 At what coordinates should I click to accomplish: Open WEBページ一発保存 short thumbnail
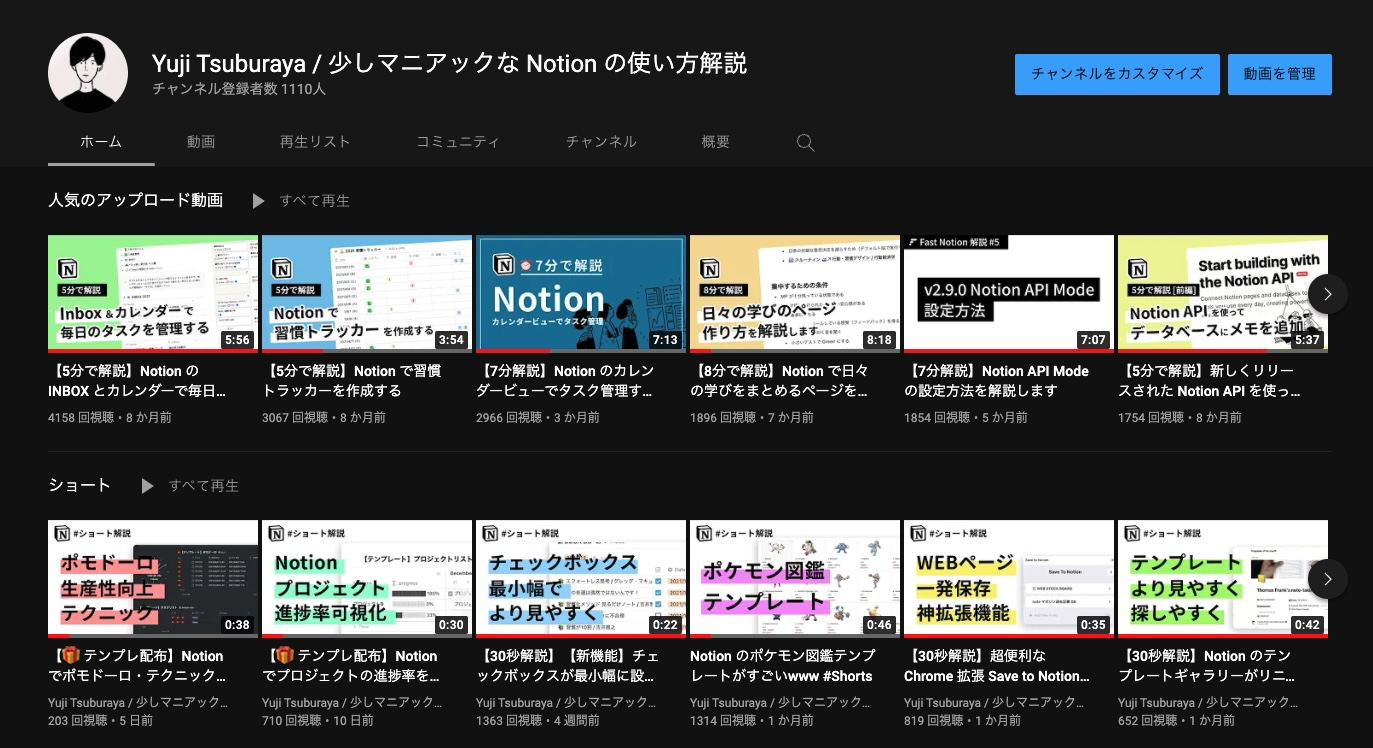click(1009, 579)
